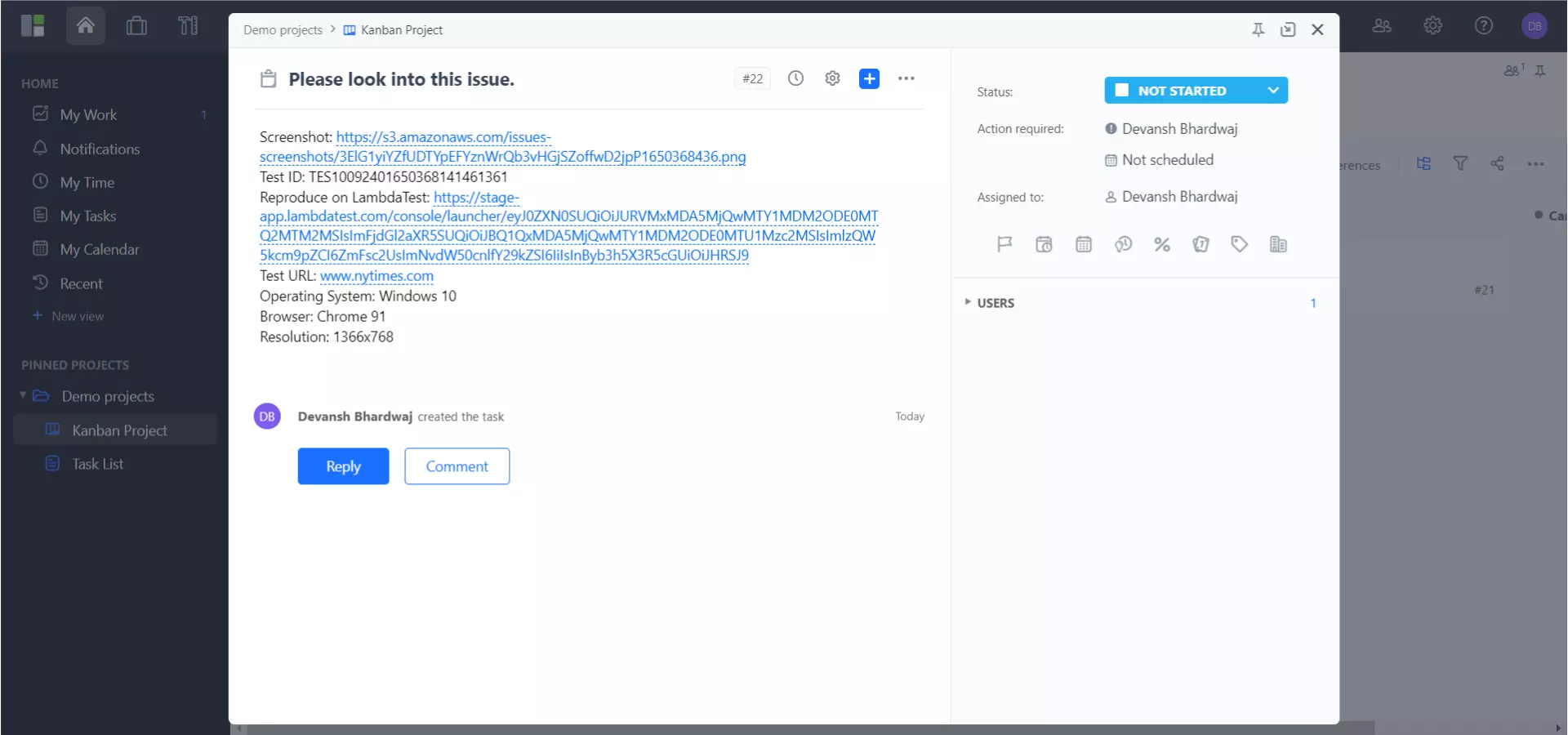Open My Work in sidebar
Screen dimensions: 1568x735
click(x=88, y=115)
